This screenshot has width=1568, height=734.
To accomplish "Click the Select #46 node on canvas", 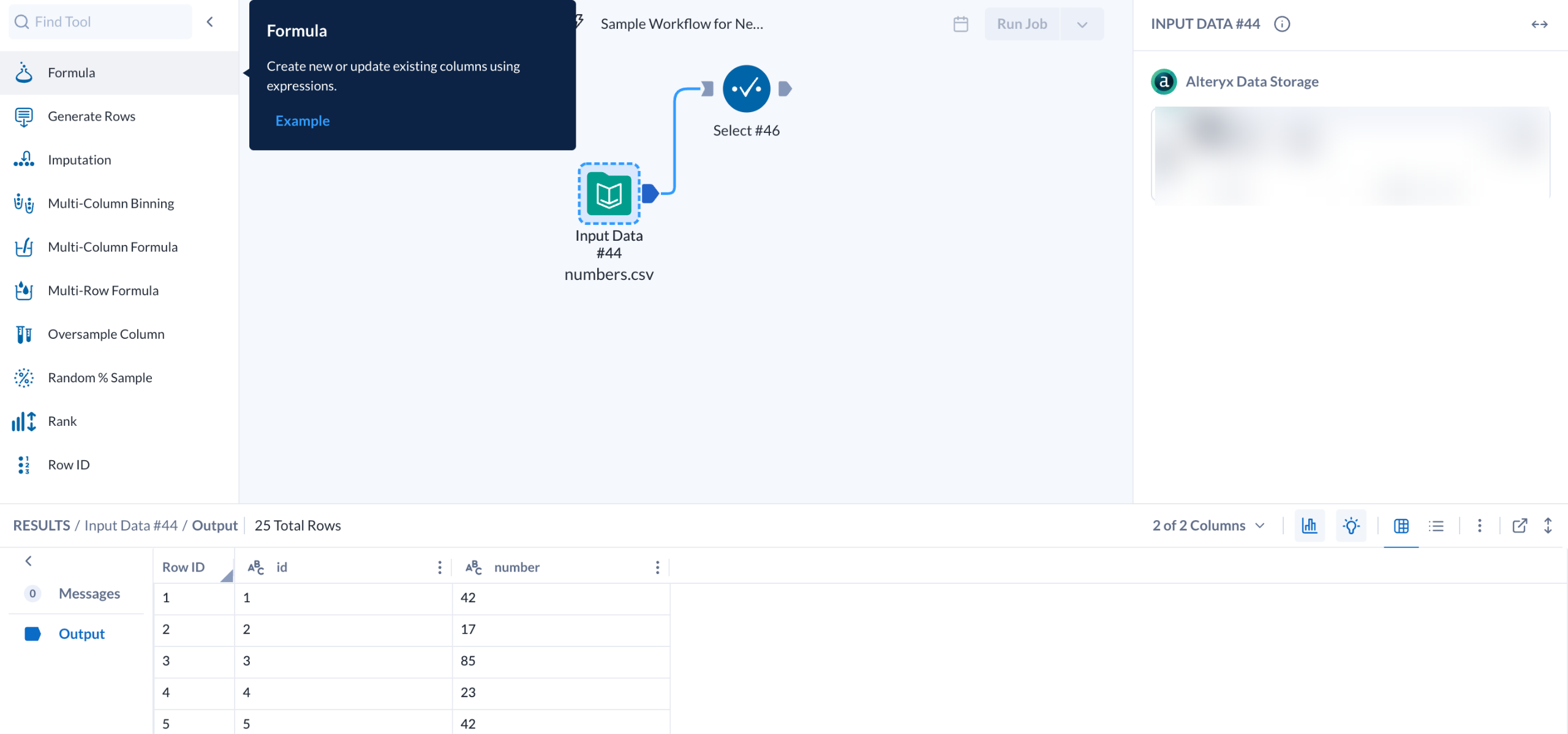I will tap(746, 89).
